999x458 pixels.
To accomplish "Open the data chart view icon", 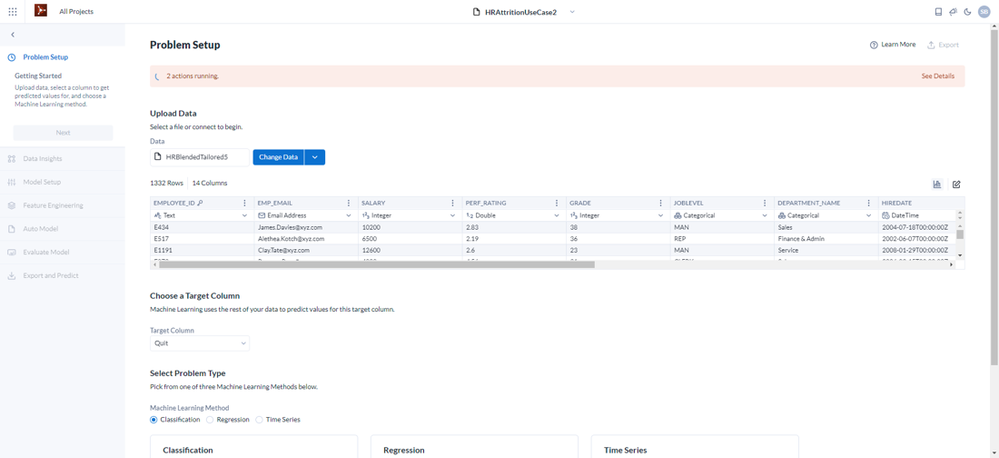I will (x=937, y=184).
